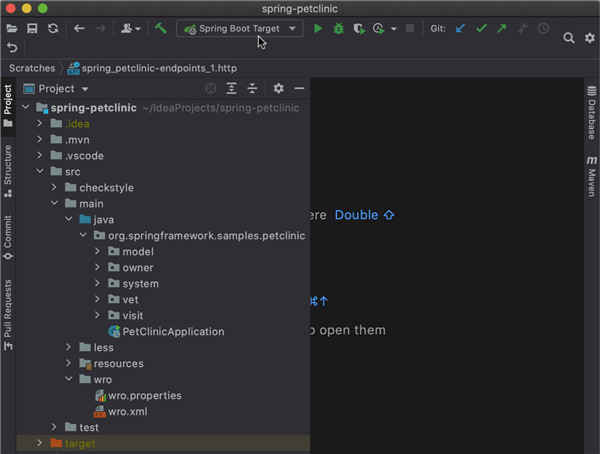The width and height of the screenshot is (600, 454).
Task: Select the wro.xml file
Action: 121,412
